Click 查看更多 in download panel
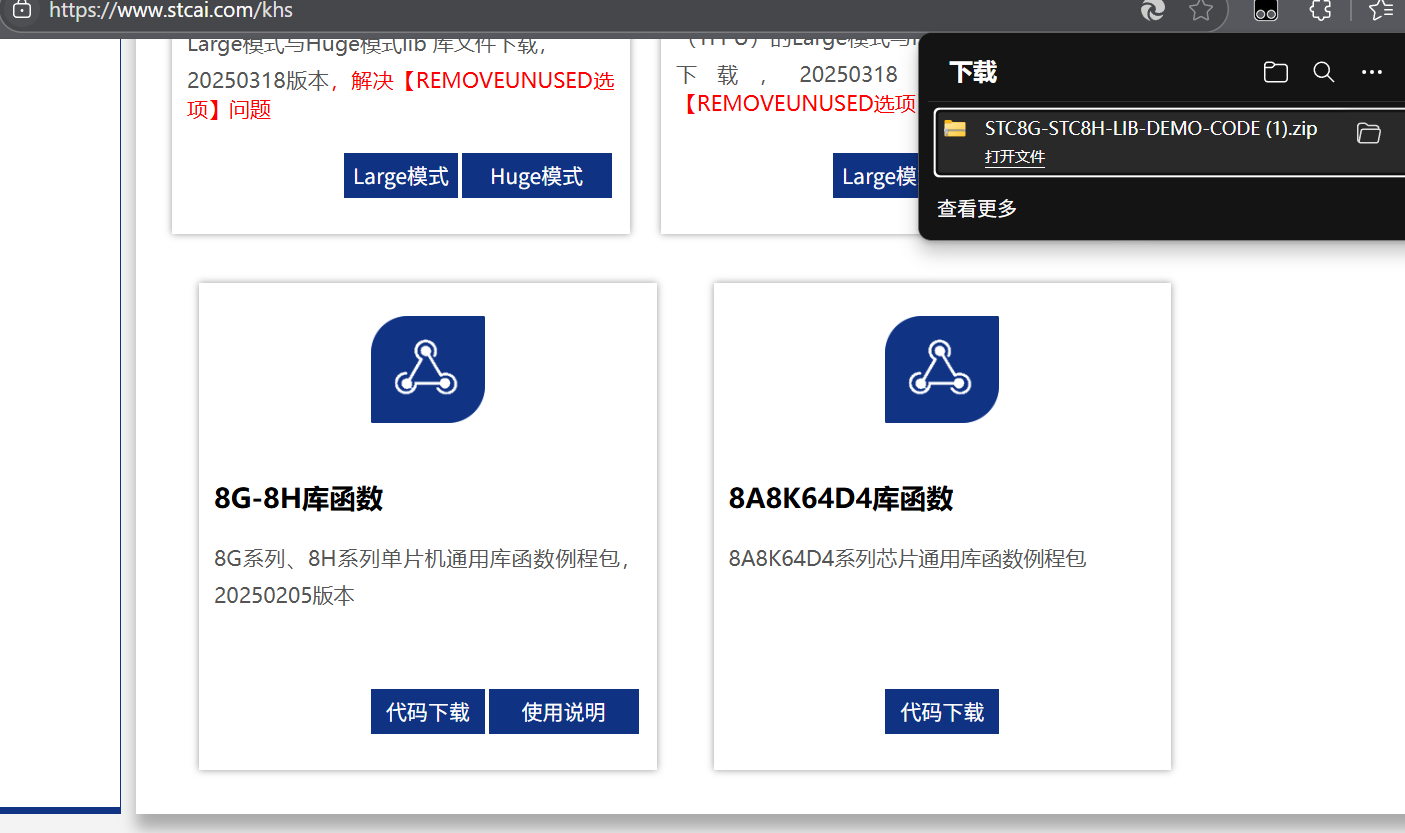This screenshot has width=1405, height=833. coord(977,209)
